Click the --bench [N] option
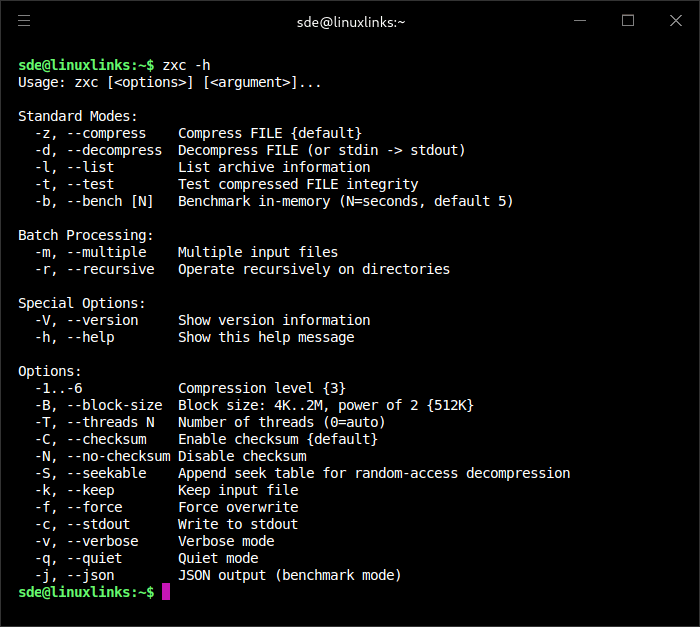The width and height of the screenshot is (700, 627). (110, 201)
